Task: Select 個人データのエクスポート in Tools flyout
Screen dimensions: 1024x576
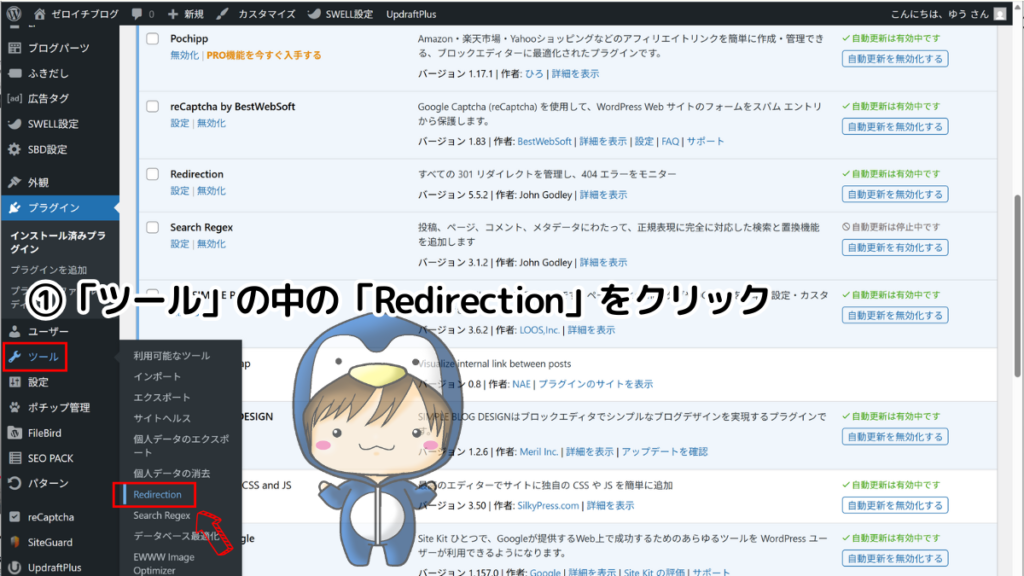Action: click(181, 446)
